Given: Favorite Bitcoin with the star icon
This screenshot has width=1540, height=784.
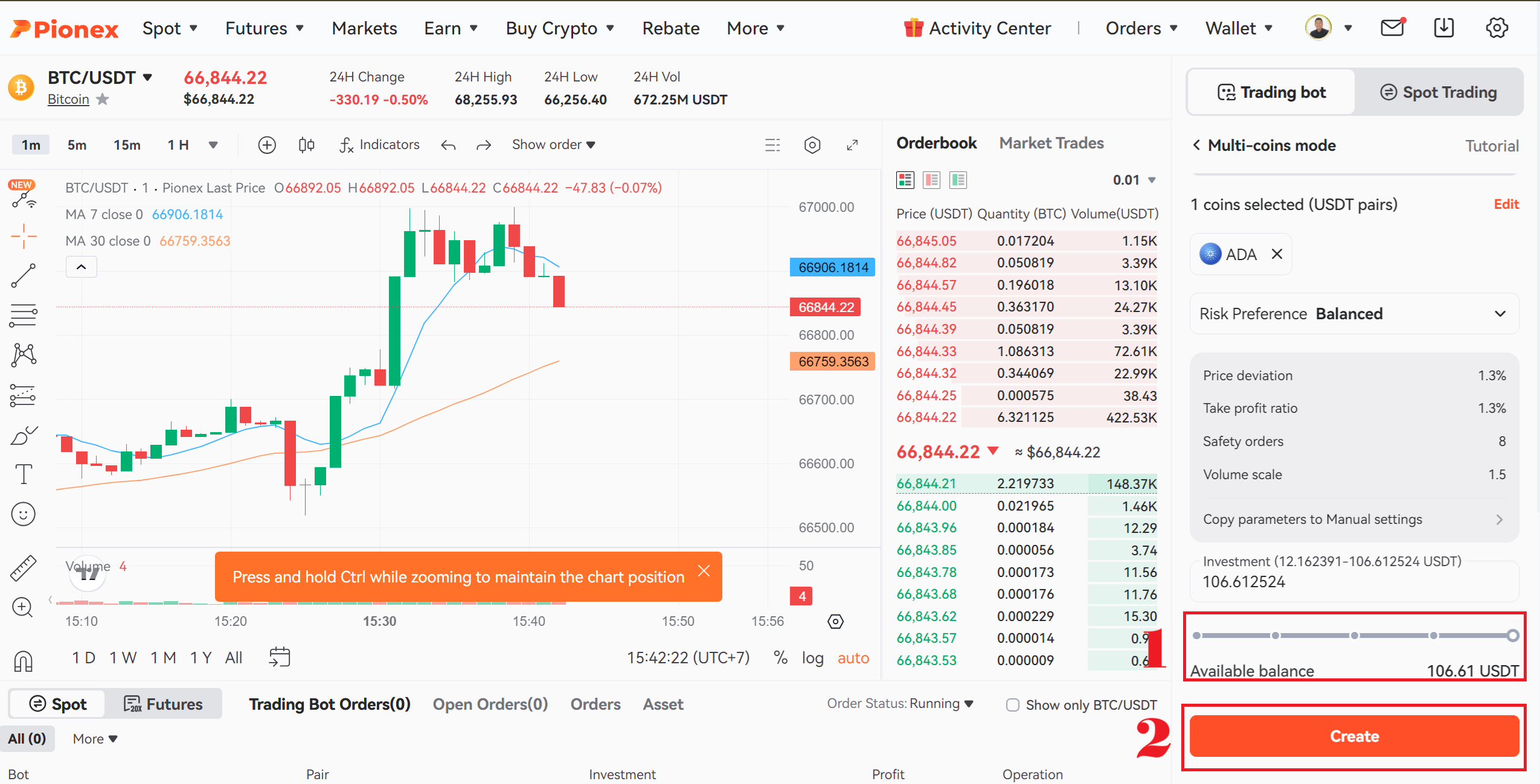Looking at the screenshot, I should pyautogui.click(x=103, y=99).
